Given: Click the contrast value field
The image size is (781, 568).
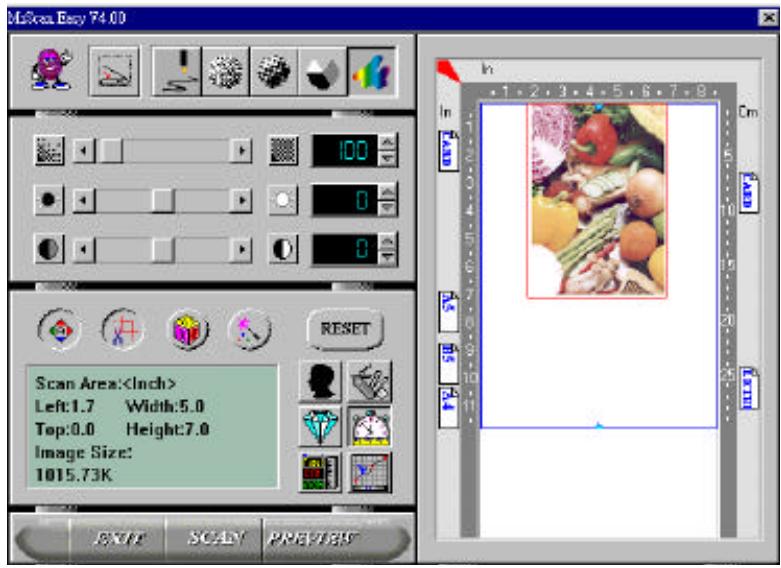Looking at the screenshot, I should pyautogui.click(x=346, y=249).
